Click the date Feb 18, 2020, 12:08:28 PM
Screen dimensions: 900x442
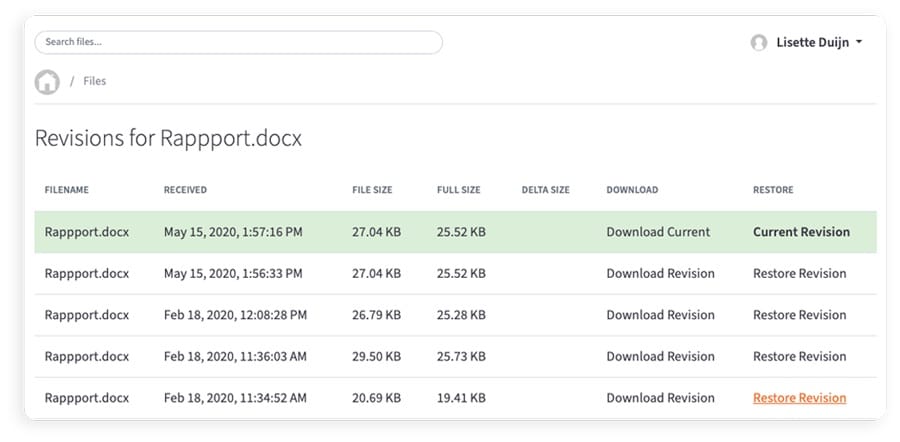(x=235, y=315)
